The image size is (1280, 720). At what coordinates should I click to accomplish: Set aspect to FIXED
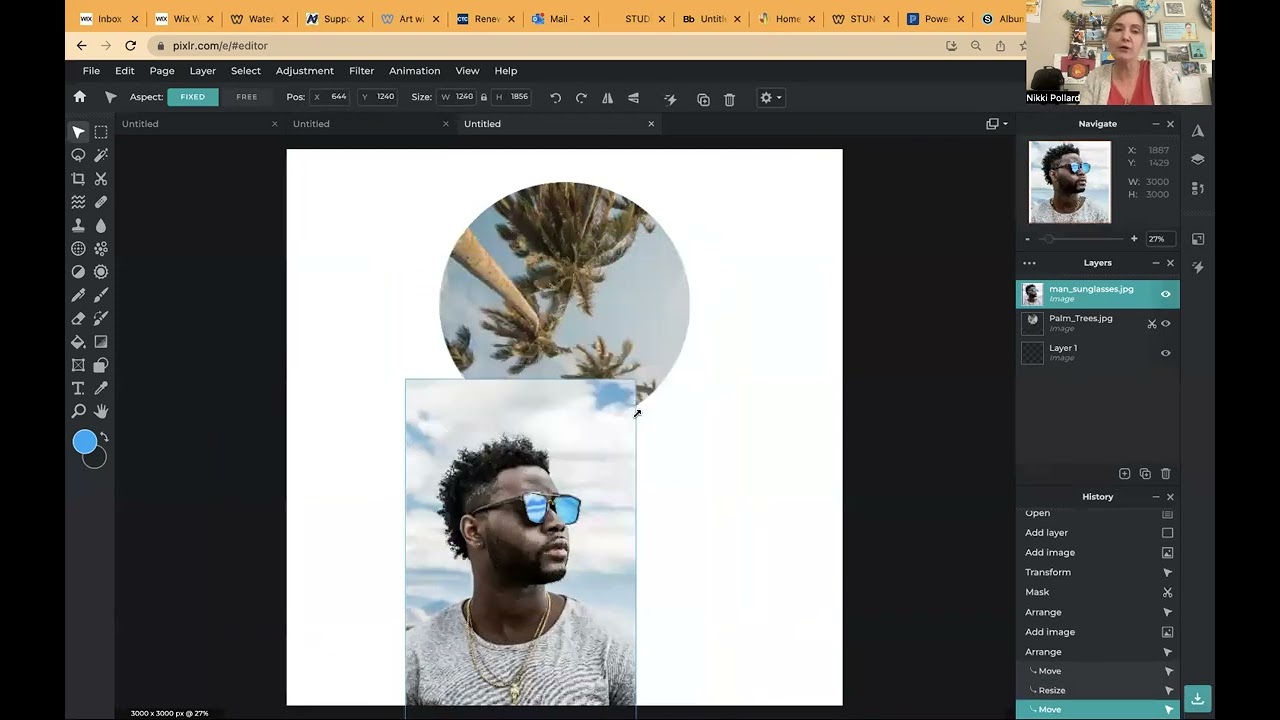[193, 97]
